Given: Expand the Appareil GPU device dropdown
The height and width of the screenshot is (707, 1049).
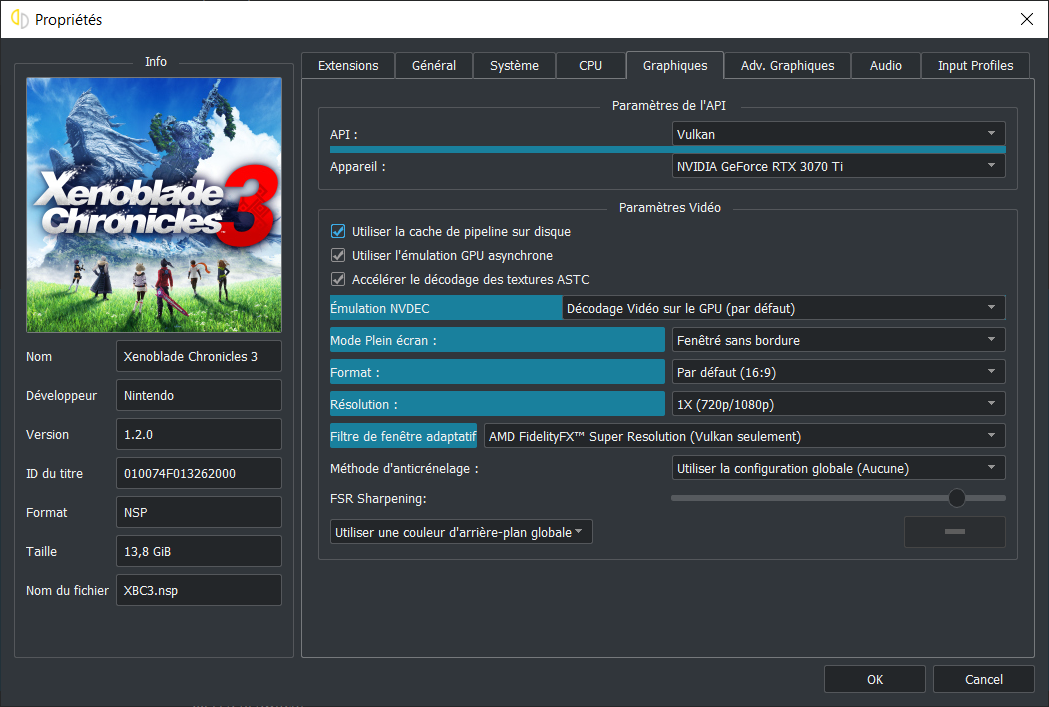Looking at the screenshot, I should tap(838, 166).
